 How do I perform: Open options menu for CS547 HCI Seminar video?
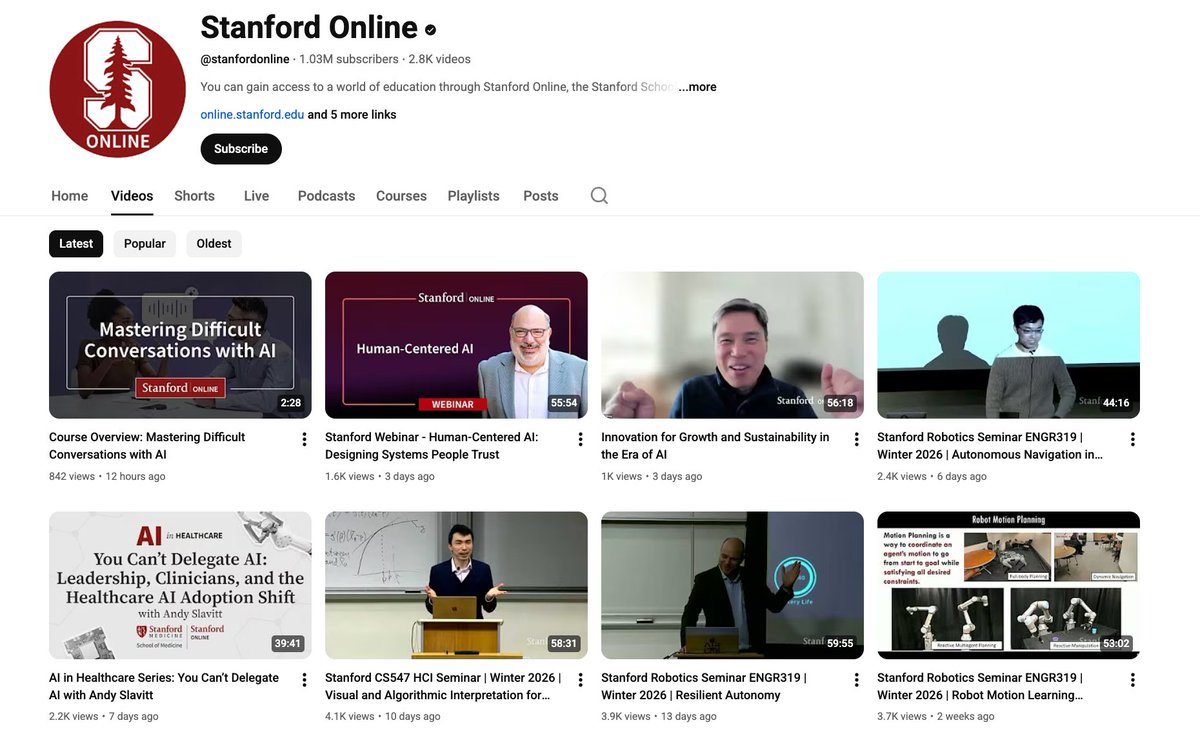point(580,679)
